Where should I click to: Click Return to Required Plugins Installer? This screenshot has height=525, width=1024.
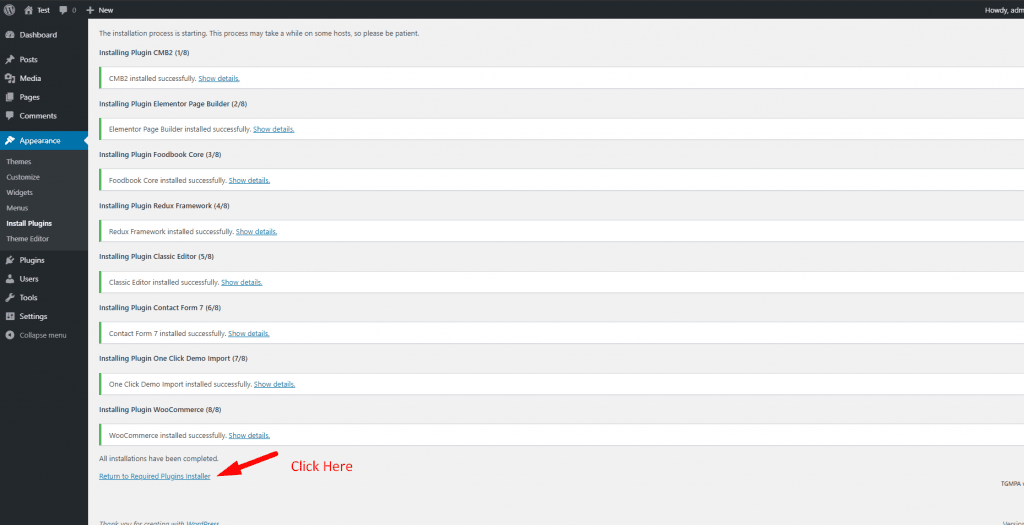click(x=154, y=476)
